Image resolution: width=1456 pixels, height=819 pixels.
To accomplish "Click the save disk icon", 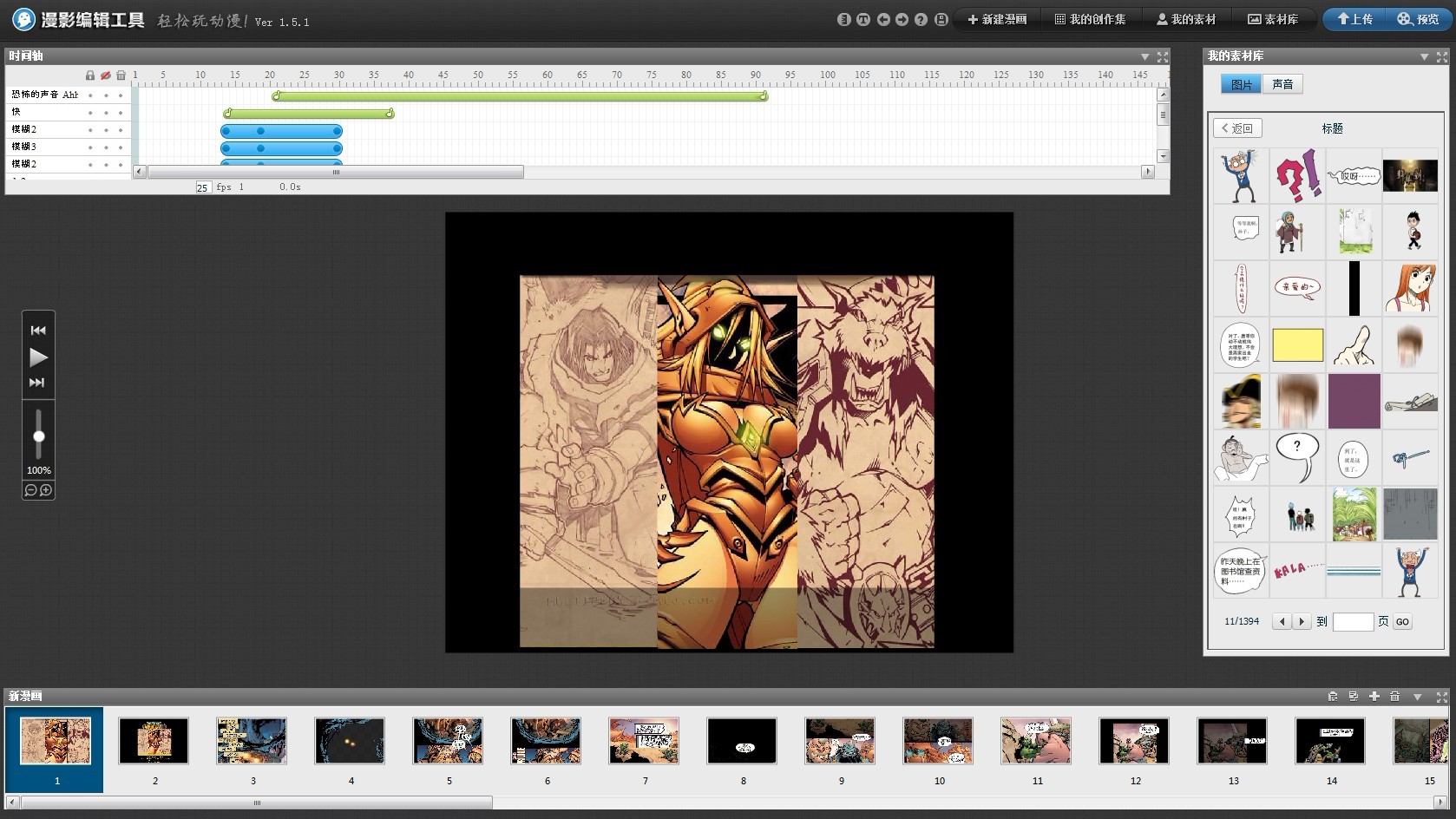I will click(x=941, y=19).
